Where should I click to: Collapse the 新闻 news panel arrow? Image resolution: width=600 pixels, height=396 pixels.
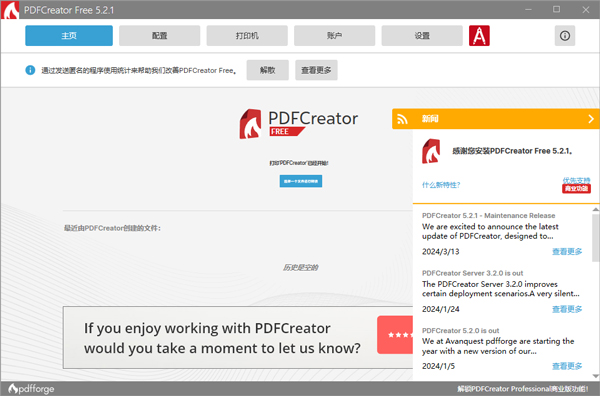pos(591,119)
